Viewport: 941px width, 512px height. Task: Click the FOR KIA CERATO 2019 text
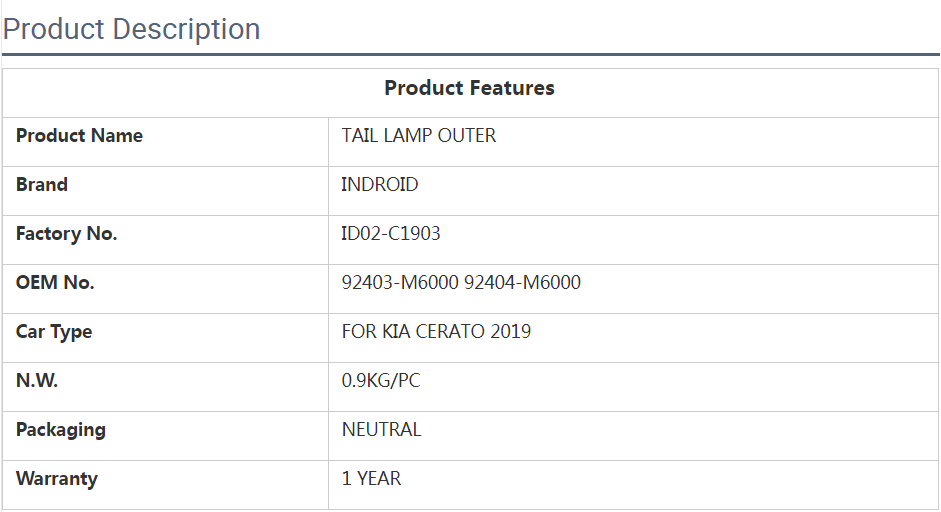point(435,332)
